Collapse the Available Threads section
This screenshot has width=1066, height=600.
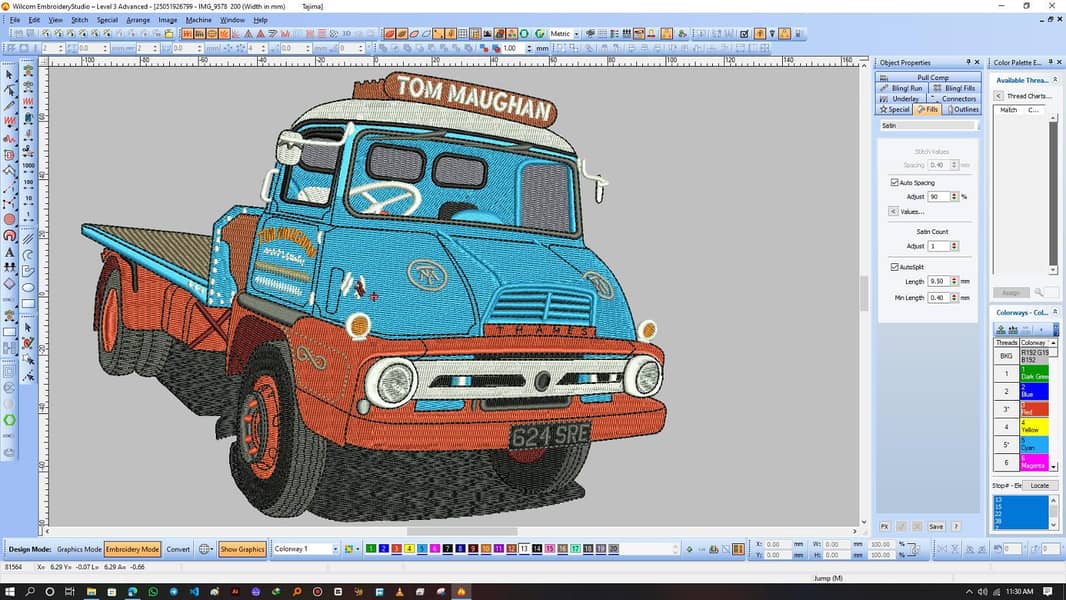tap(1055, 80)
